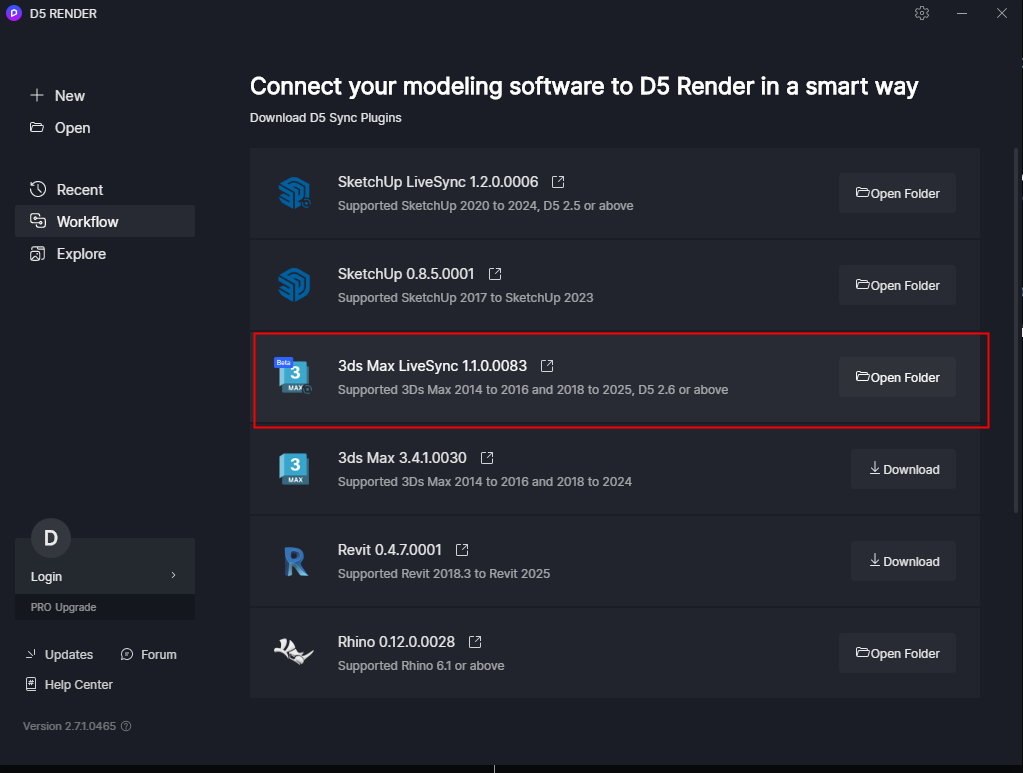Click the Revit plugin icon
Viewport: 1023px width, 773px height.
pos(294,560)
